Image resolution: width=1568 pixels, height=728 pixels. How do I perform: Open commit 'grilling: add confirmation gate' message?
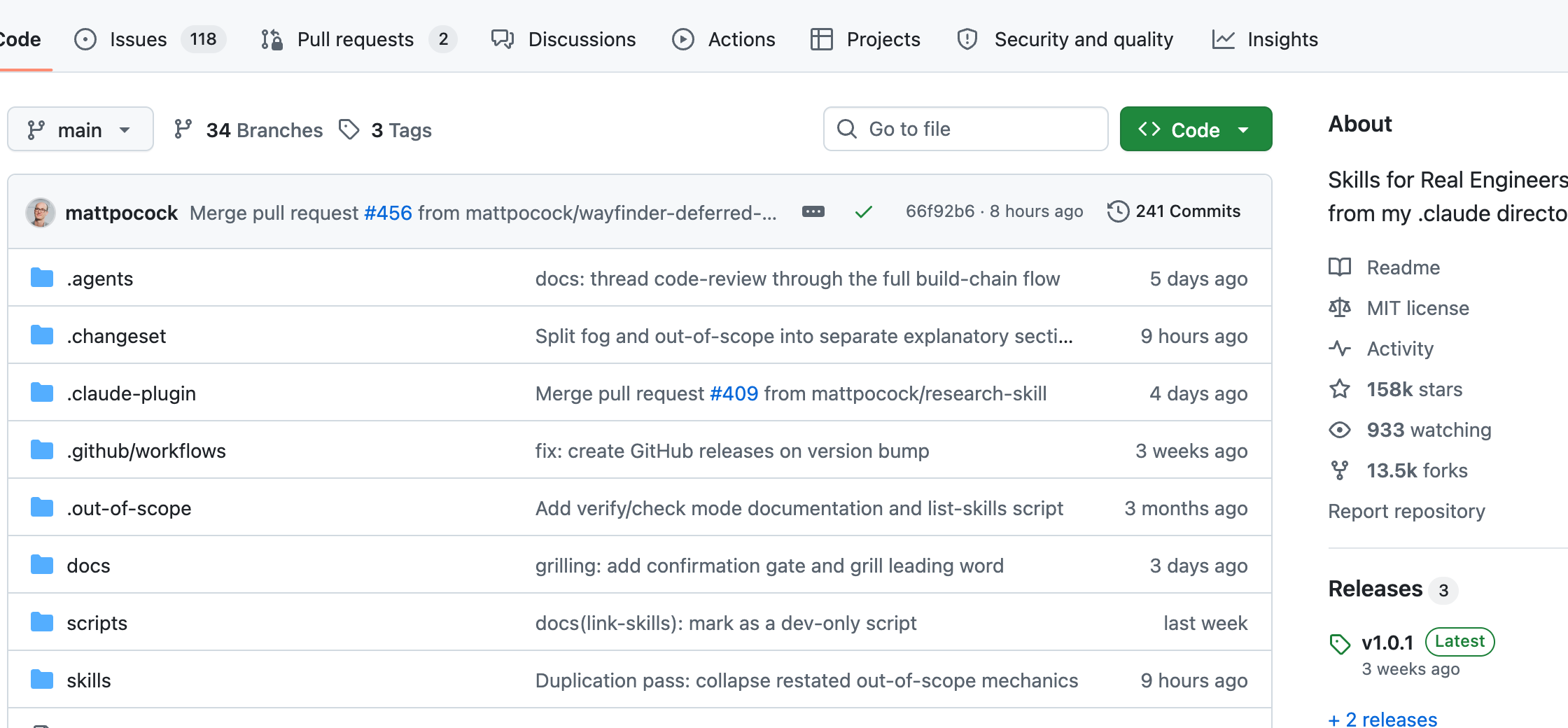point(769,566)
